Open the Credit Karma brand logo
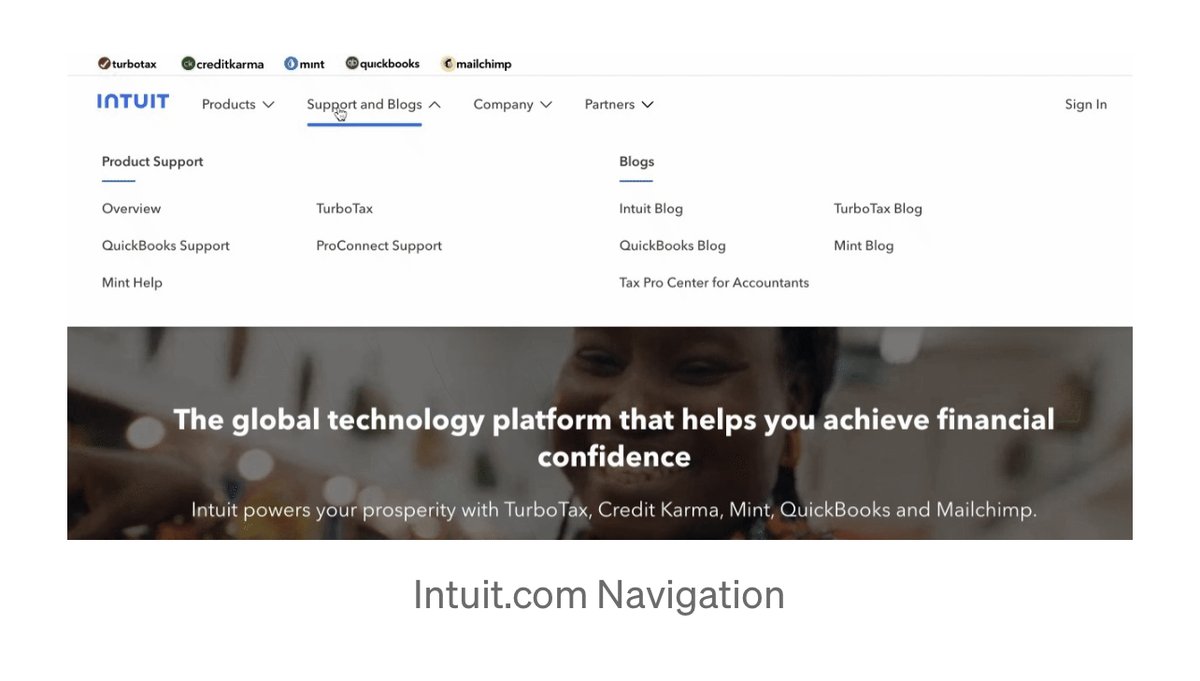Screen dimensions: 1200x681 (x=222, y=64)
